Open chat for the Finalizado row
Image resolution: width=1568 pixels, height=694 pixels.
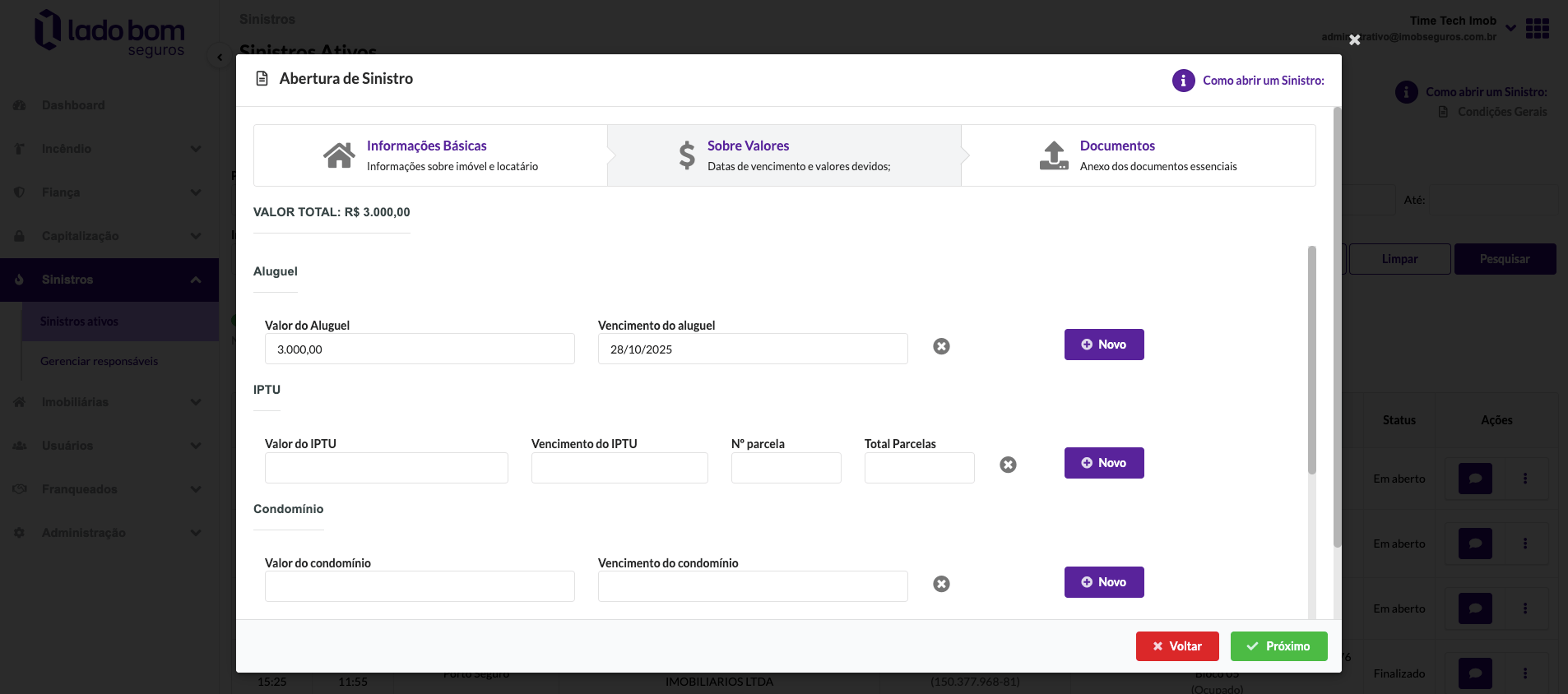(x=1475, y=673)
